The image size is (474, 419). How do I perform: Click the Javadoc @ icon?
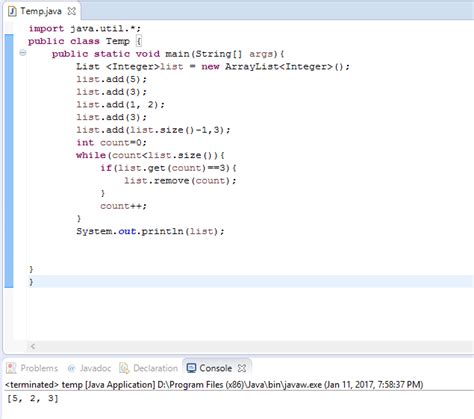[71, 368]
